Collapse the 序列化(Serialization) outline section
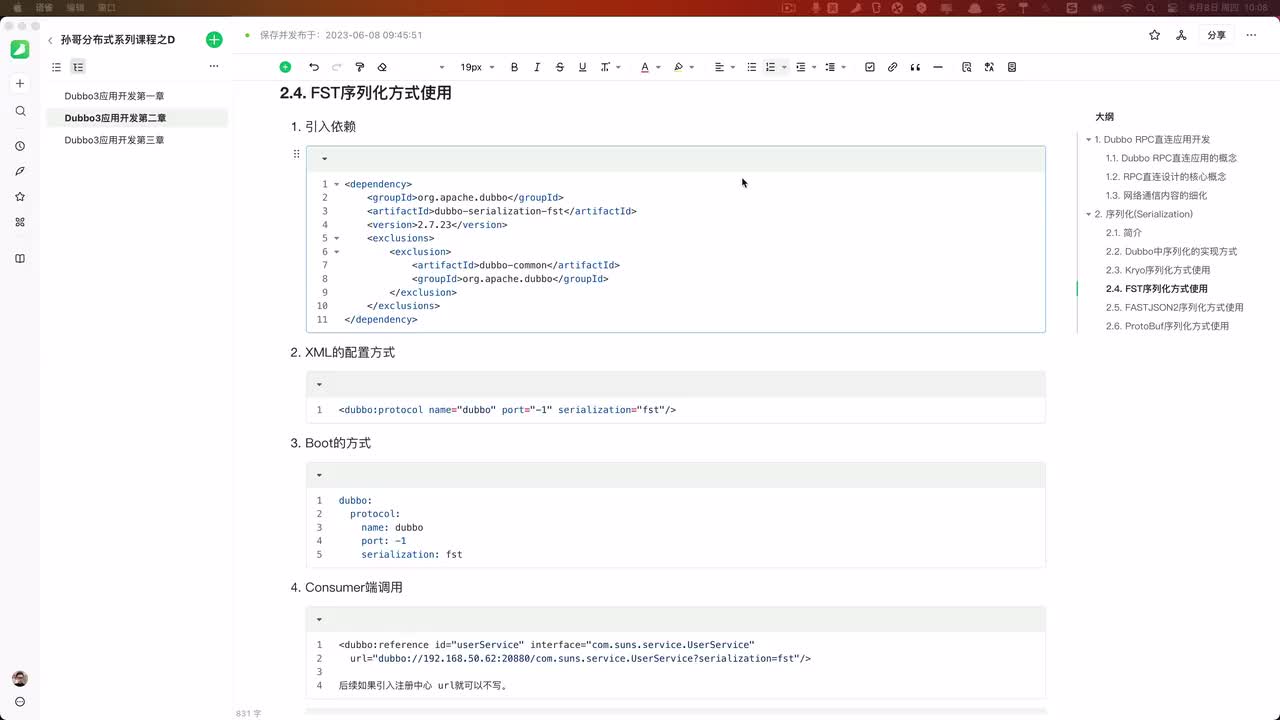Image resolution: width=1280 pixels, height=720 pixels. 1089,214
